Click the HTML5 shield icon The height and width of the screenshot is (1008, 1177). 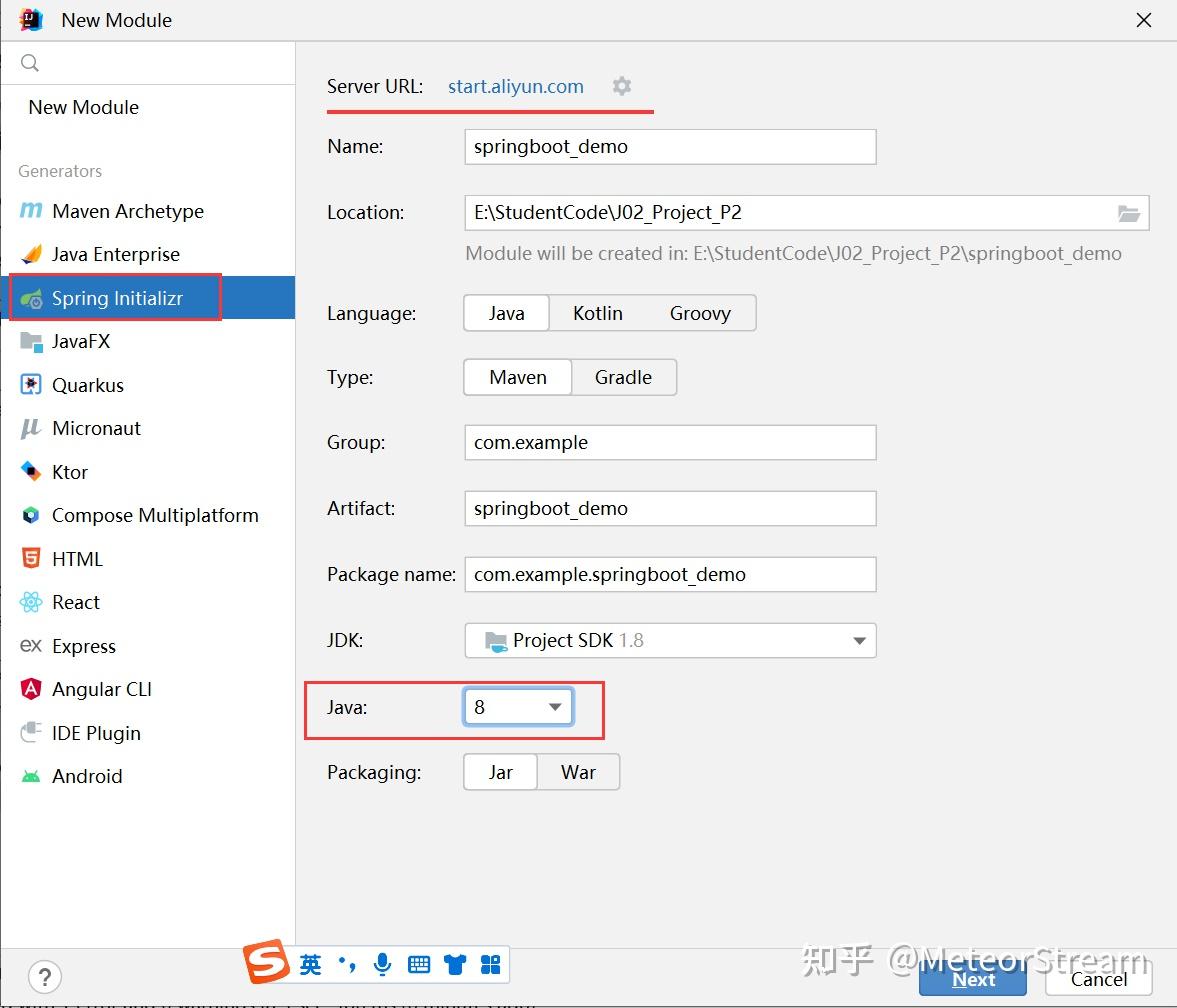[x=31, y=559]
